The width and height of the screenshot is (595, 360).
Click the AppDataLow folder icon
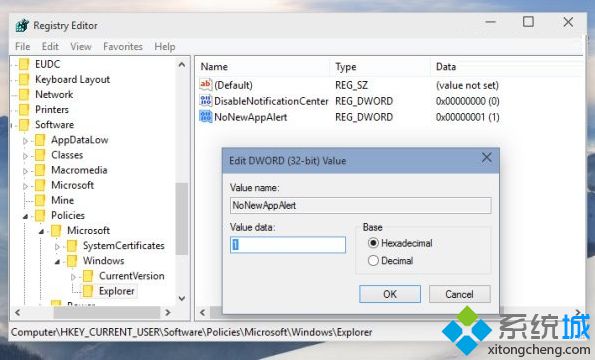pyautogui.click(x=40, y=140)
